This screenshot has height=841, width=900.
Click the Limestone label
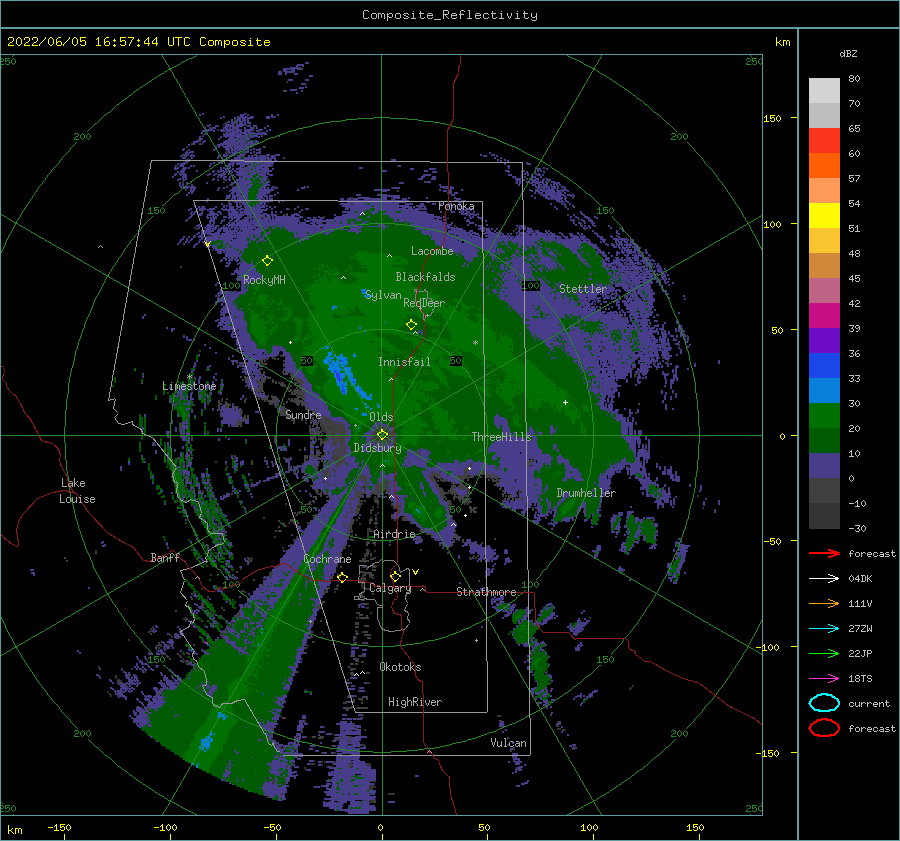click(189, 386)
